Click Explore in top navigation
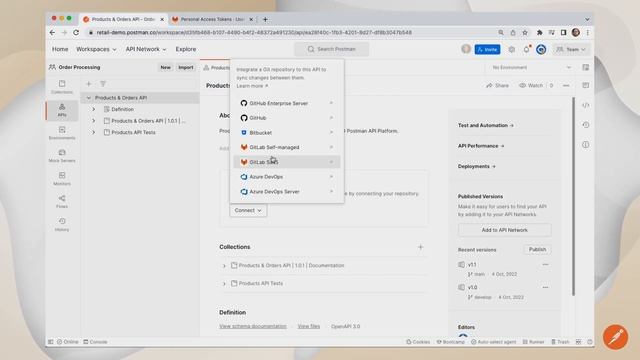The width and height of the screenshot is (640, 360). click(186, 49)
